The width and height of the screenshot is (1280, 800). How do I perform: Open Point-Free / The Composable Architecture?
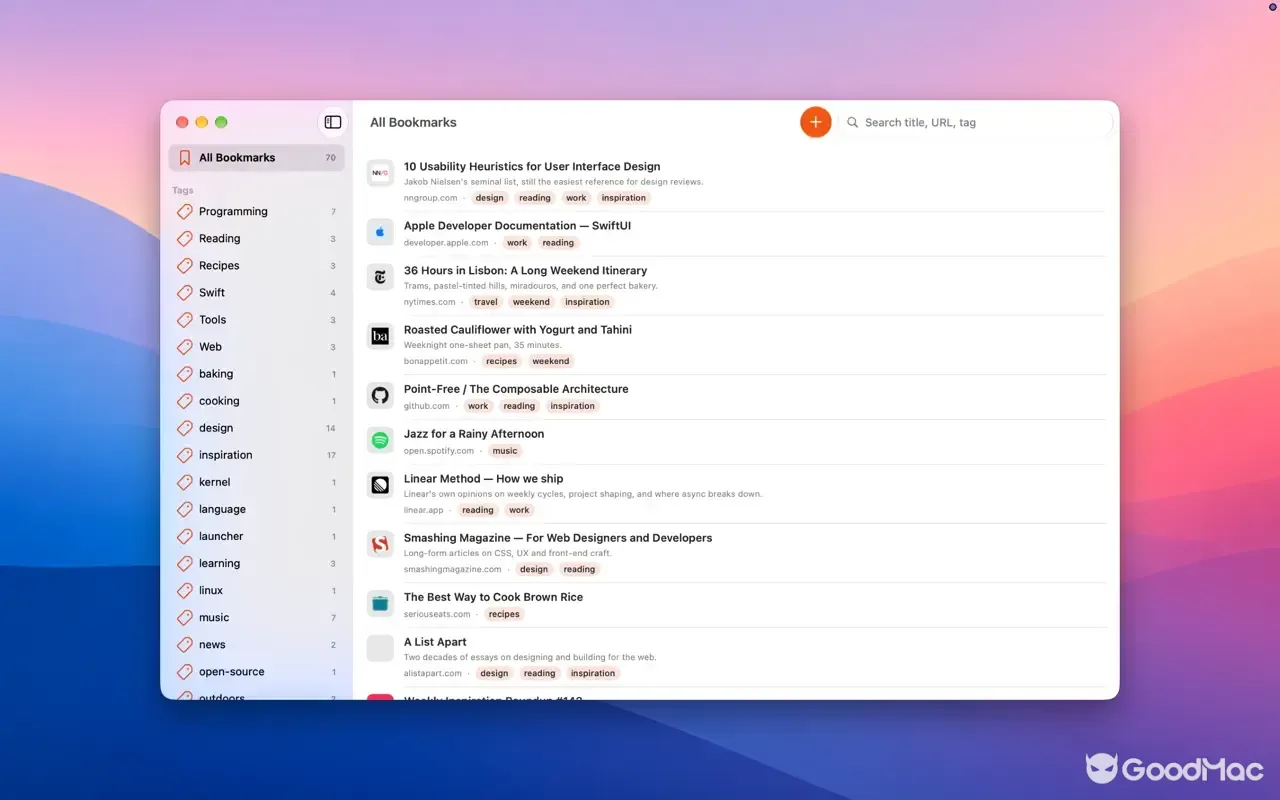point(516,389)
